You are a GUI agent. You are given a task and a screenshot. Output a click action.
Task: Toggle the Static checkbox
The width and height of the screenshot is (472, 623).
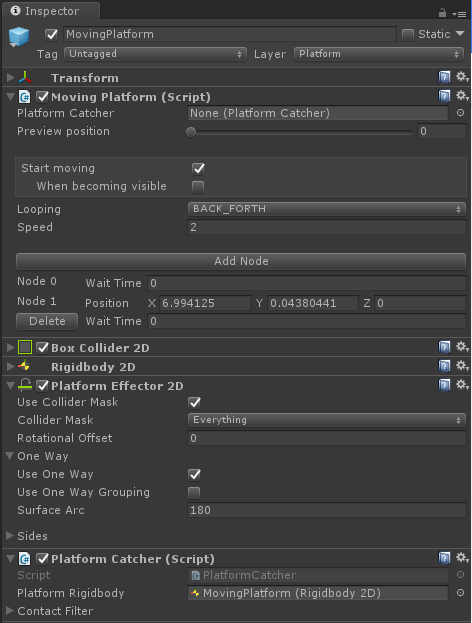(x=408, y=35)
